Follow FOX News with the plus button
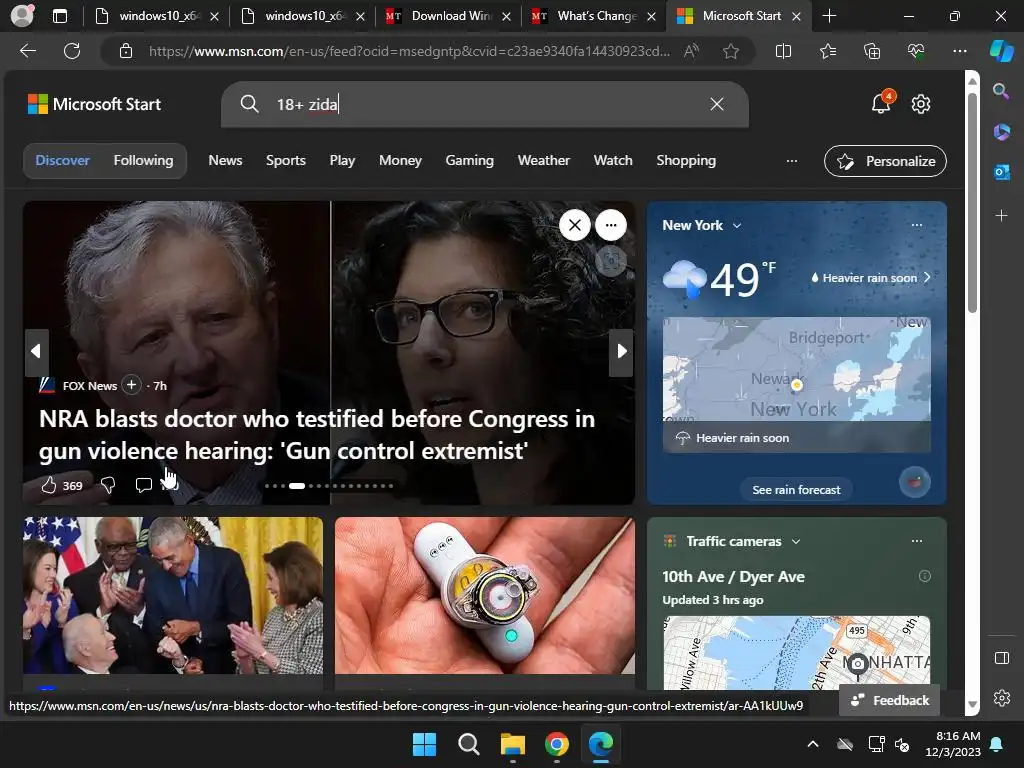The image size is (1024, 768). (131, 385)
